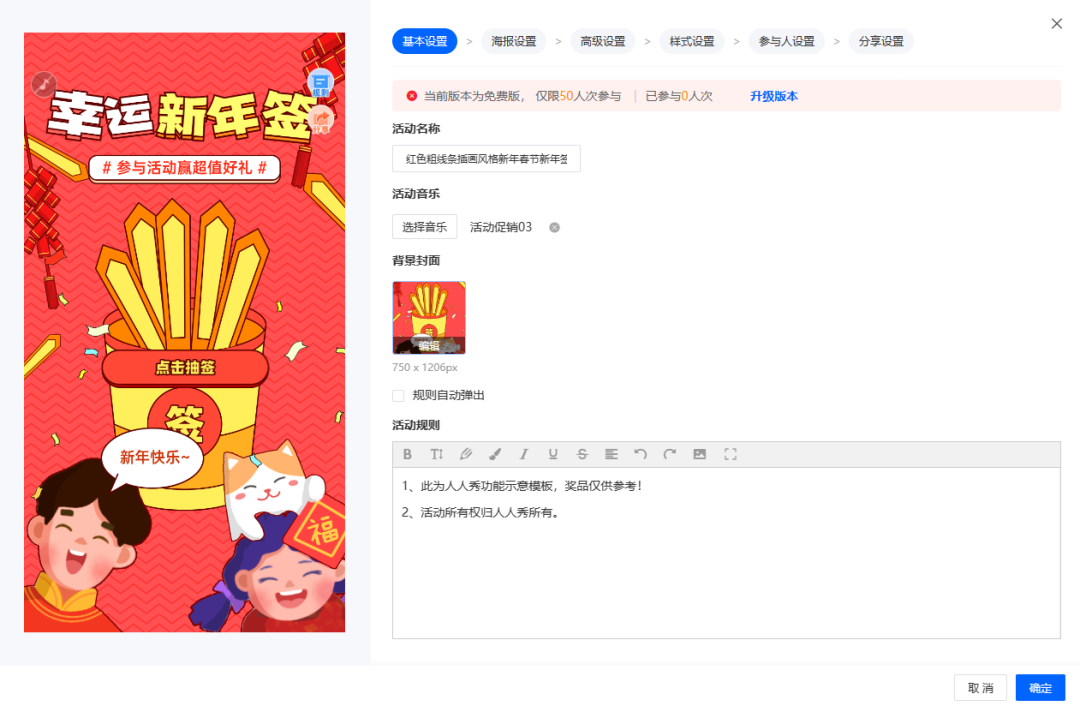Viewport: 1080px width, 712px height.
Task: Toggle bold formatting in rules editor
Action: pos(407,454)
